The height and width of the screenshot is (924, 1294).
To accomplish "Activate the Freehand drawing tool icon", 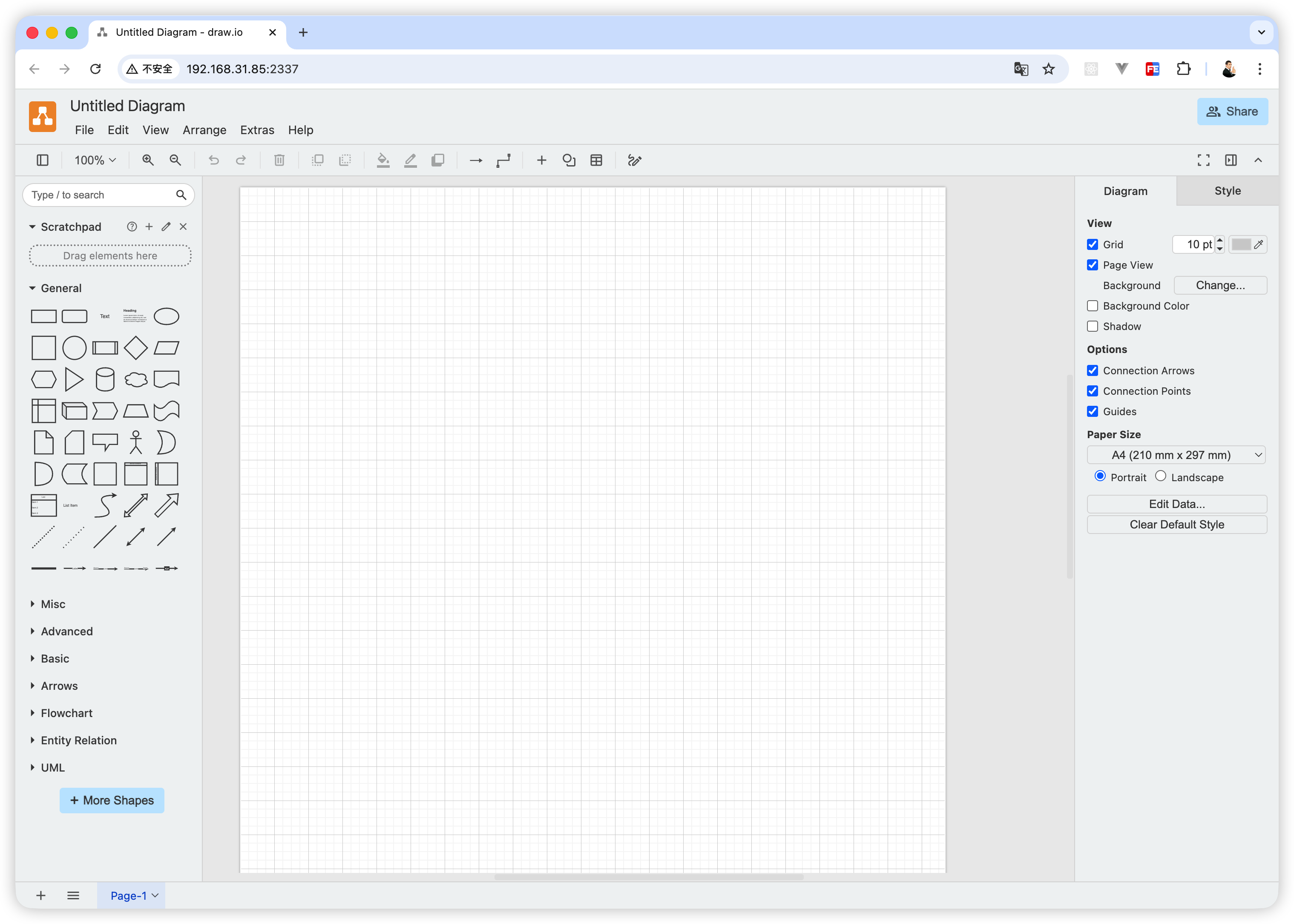I will [635, 161].
